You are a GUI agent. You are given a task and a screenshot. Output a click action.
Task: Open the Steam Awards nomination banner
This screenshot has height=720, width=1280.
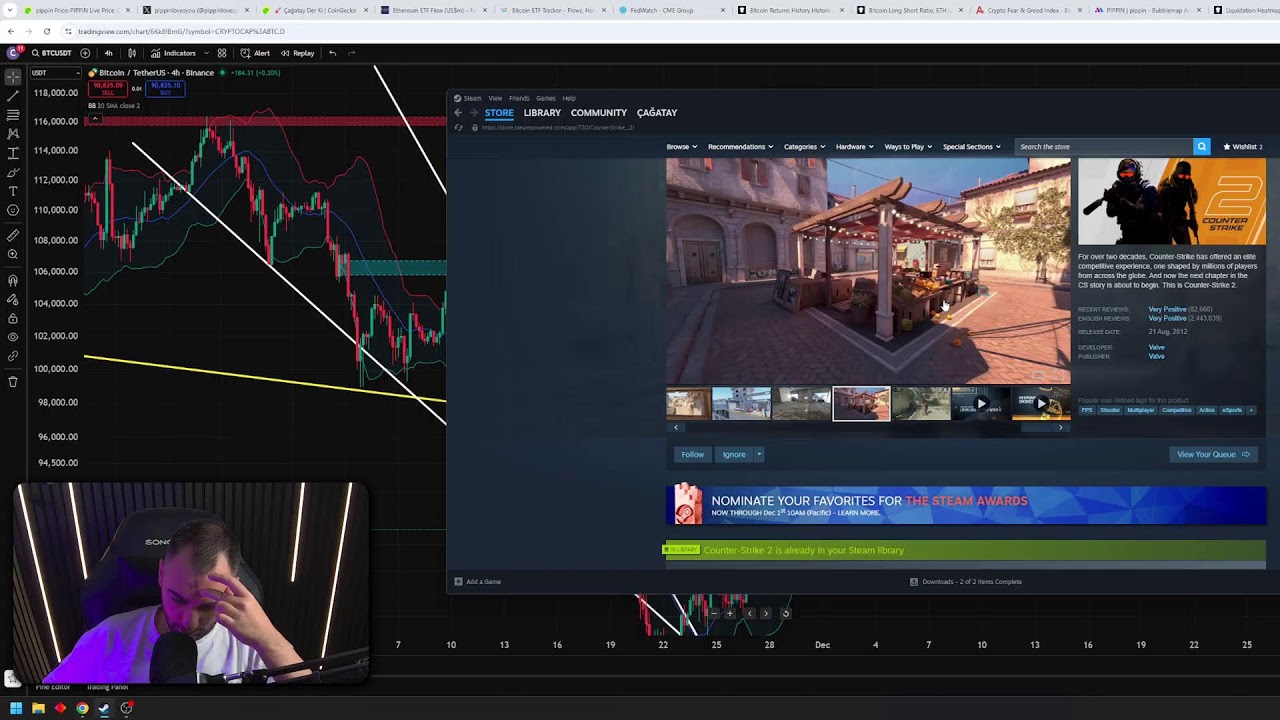pos(966,505)
